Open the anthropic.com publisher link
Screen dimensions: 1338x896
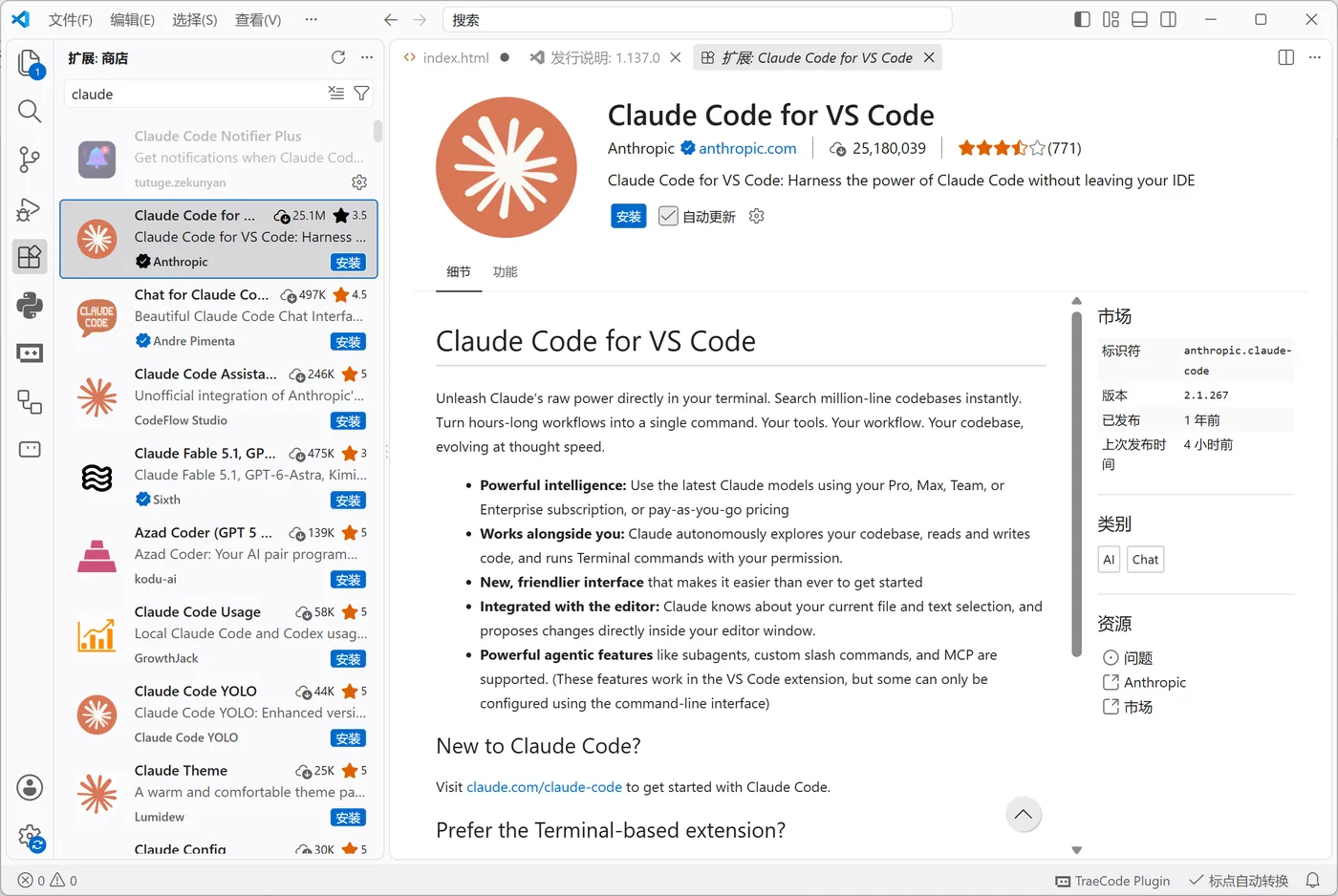click(747, 148)
